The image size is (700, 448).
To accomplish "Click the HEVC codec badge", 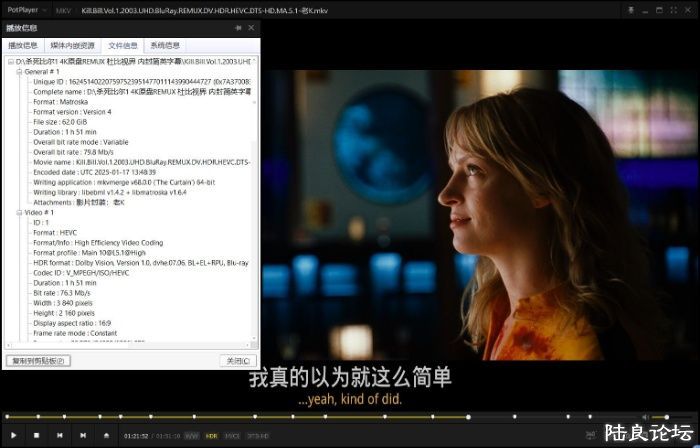I will [232, 435].
